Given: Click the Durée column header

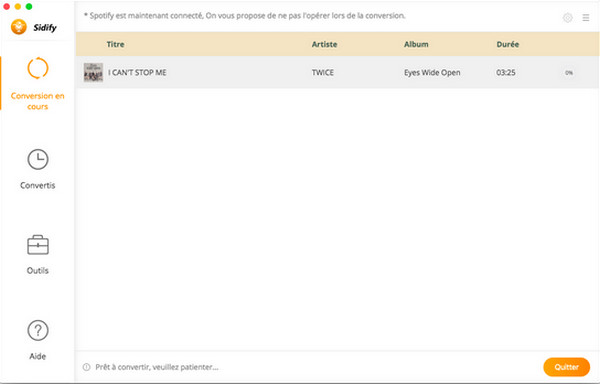Looking at the screenshot, I should click(507, 44).
